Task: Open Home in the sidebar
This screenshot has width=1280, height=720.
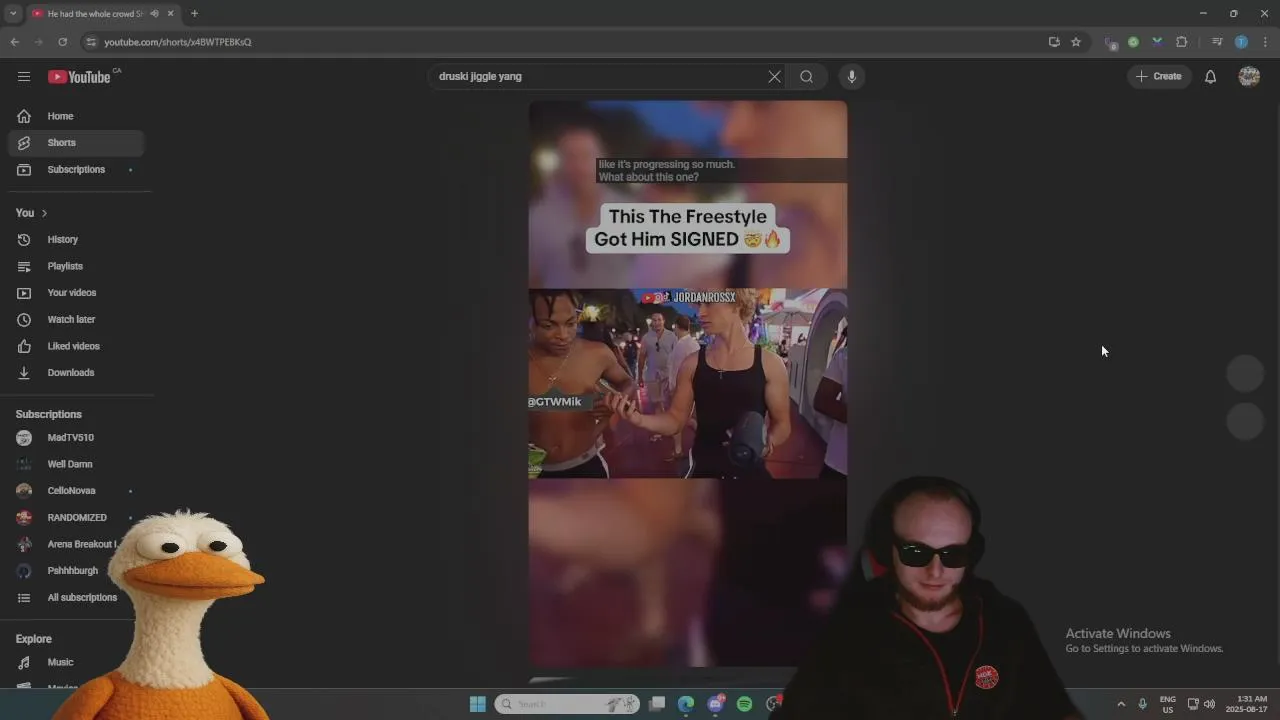Action: (x=76, y=116)
